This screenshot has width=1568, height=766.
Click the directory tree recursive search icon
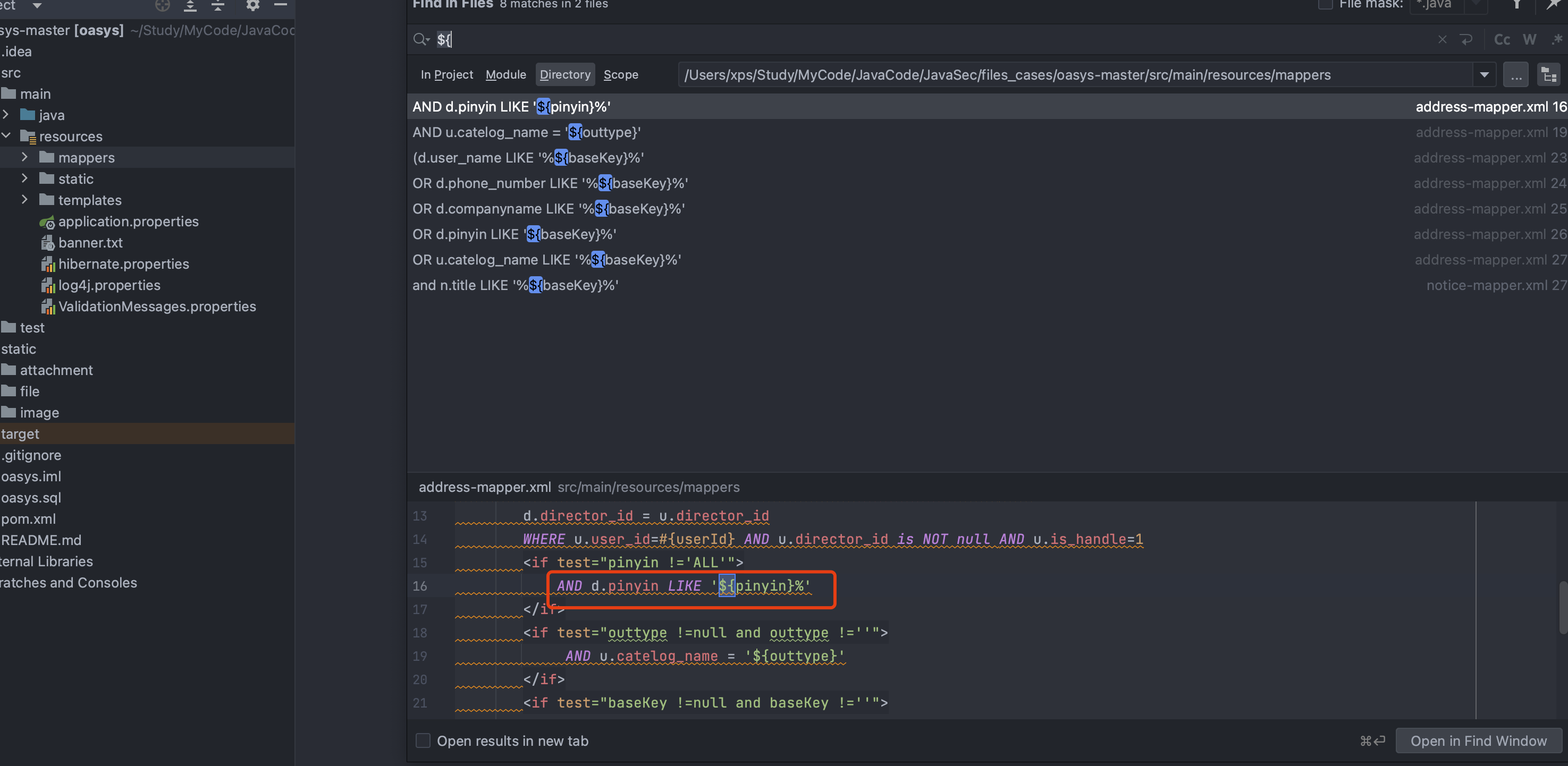[x=1548, y=75]
